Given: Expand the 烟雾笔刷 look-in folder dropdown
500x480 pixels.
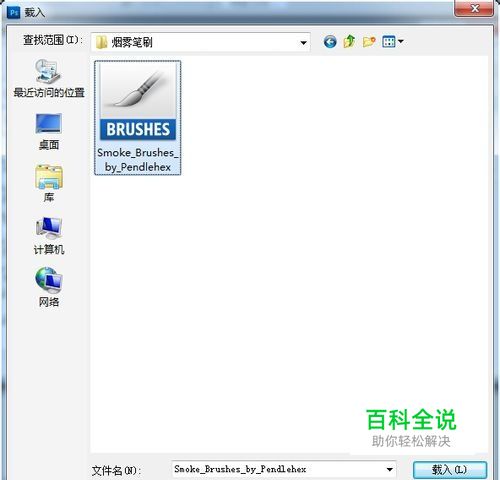Looking at the screenshot, I should click(303, 43).
